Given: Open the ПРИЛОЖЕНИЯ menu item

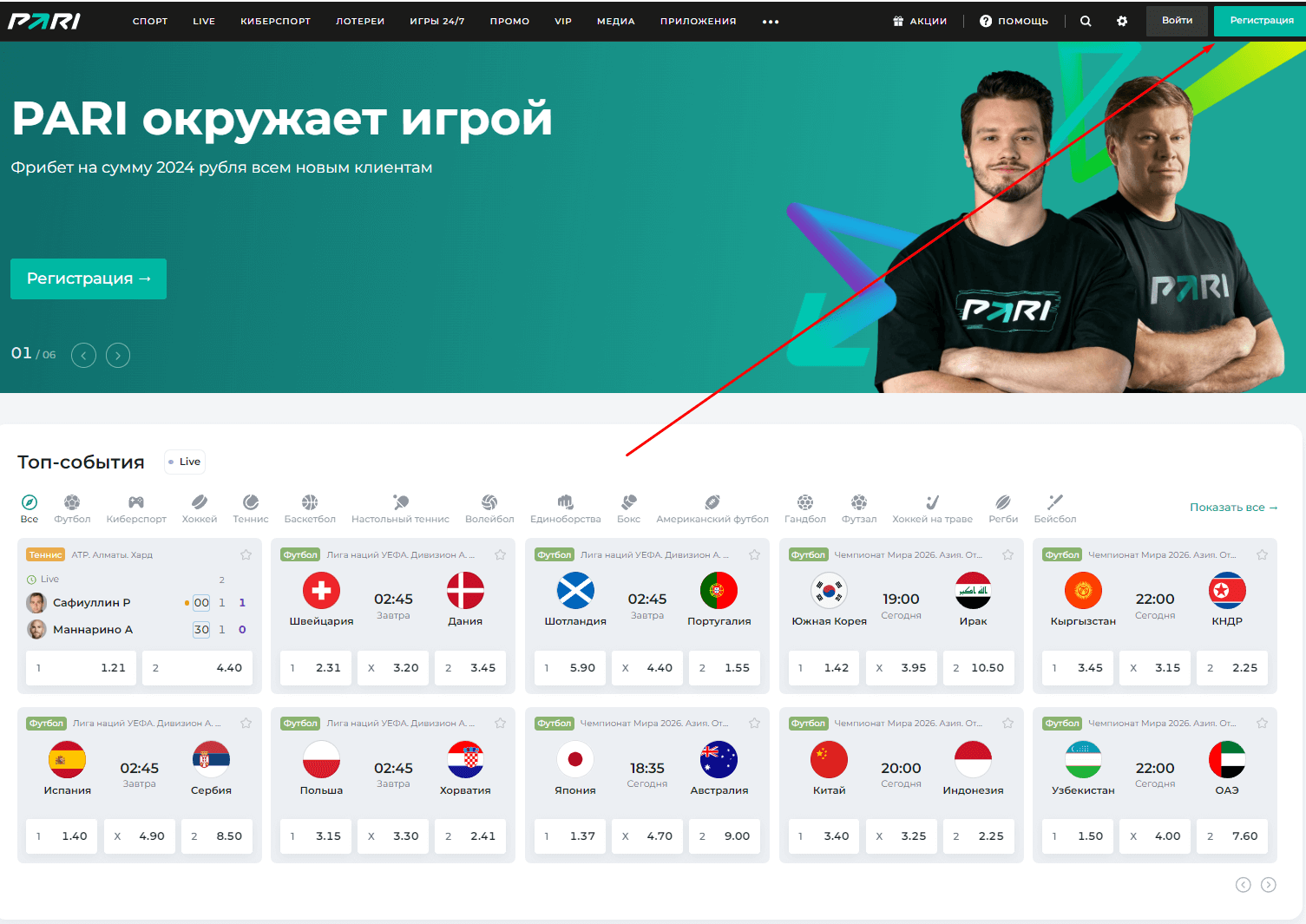Looking at the screenshot, I should pyautogui.click(x=698, y=21).
